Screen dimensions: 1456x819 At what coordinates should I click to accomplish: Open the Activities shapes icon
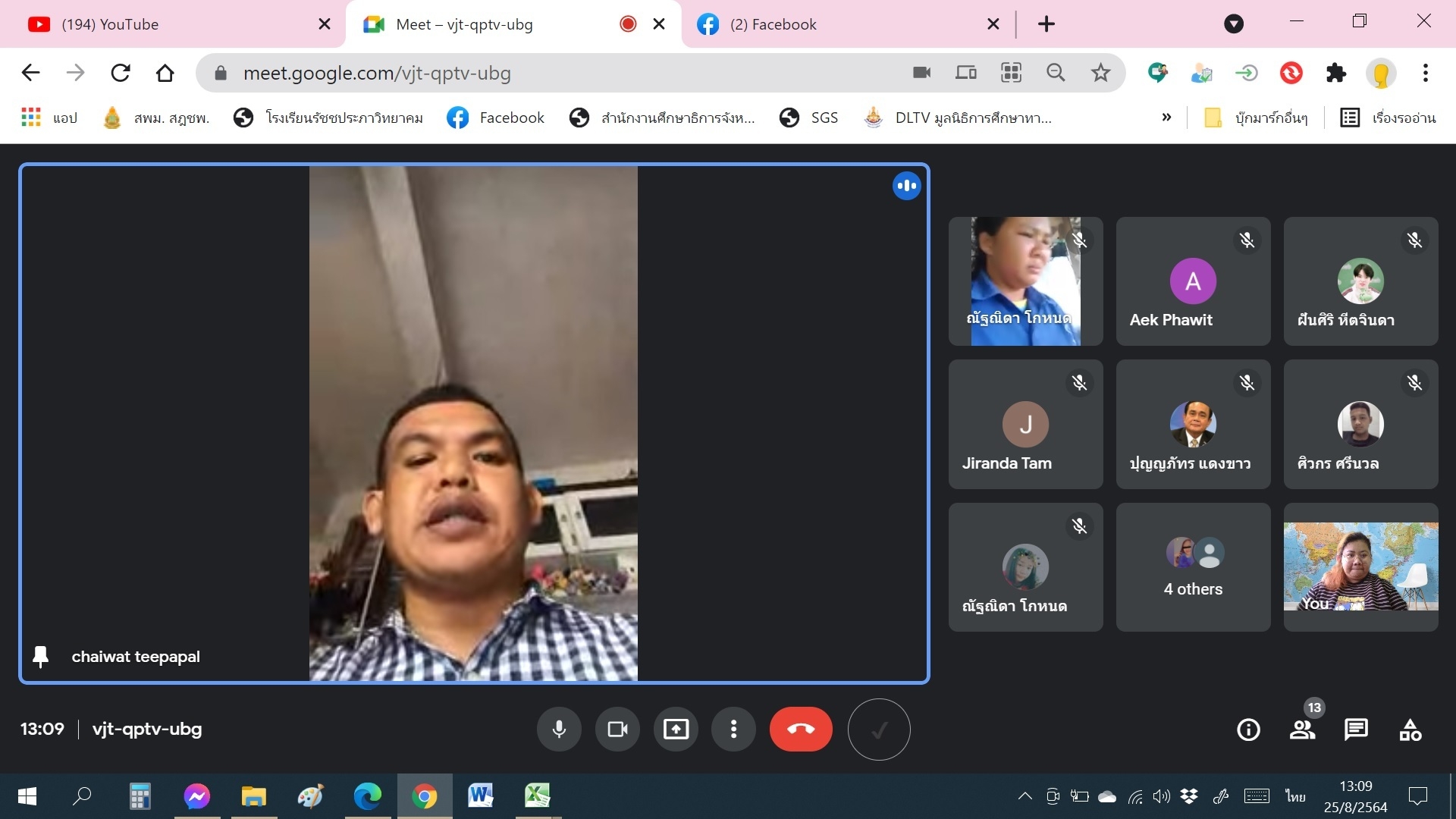[1410, 730]
